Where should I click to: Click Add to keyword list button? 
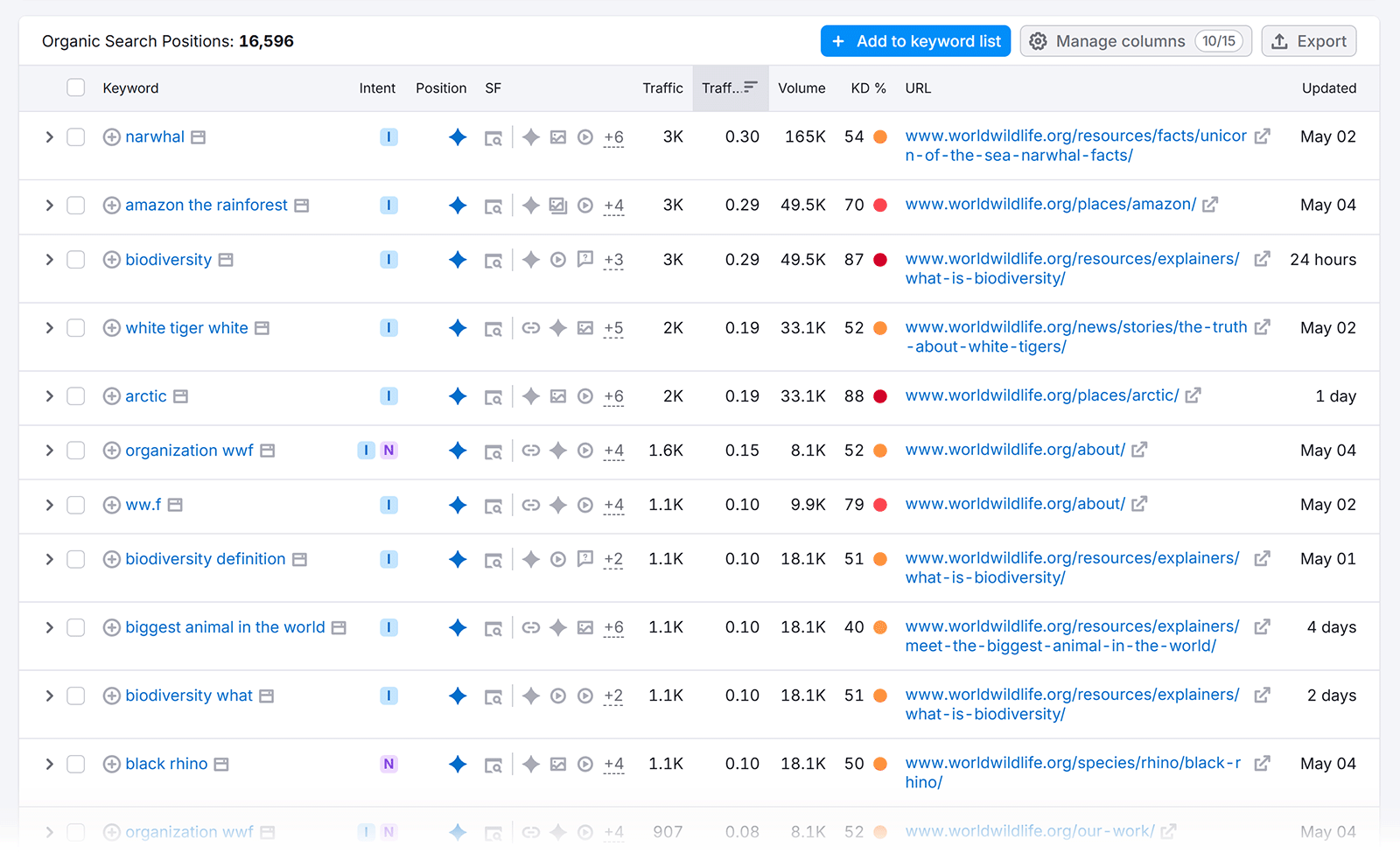point(915,41)
